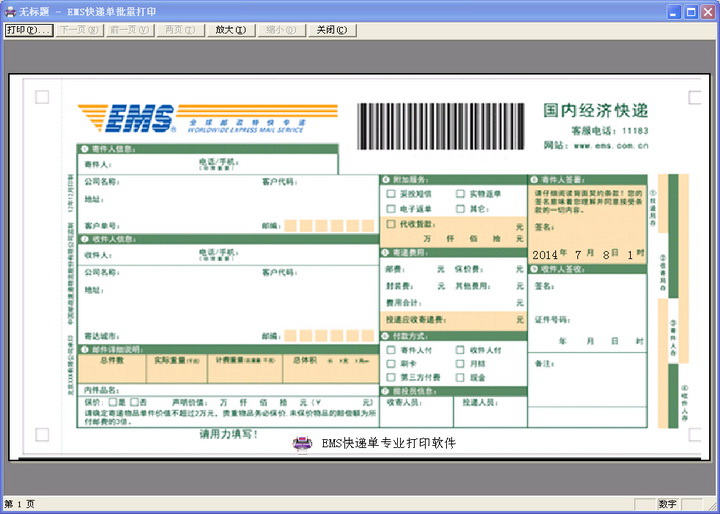Click the 证件号码: label
The width and height of the screenshot is (720, 514).
tap(552, 320)
